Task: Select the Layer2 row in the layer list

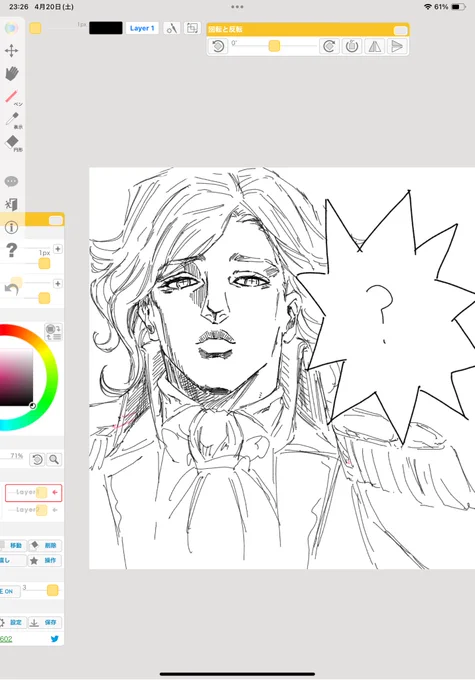Action: point(33,510)
